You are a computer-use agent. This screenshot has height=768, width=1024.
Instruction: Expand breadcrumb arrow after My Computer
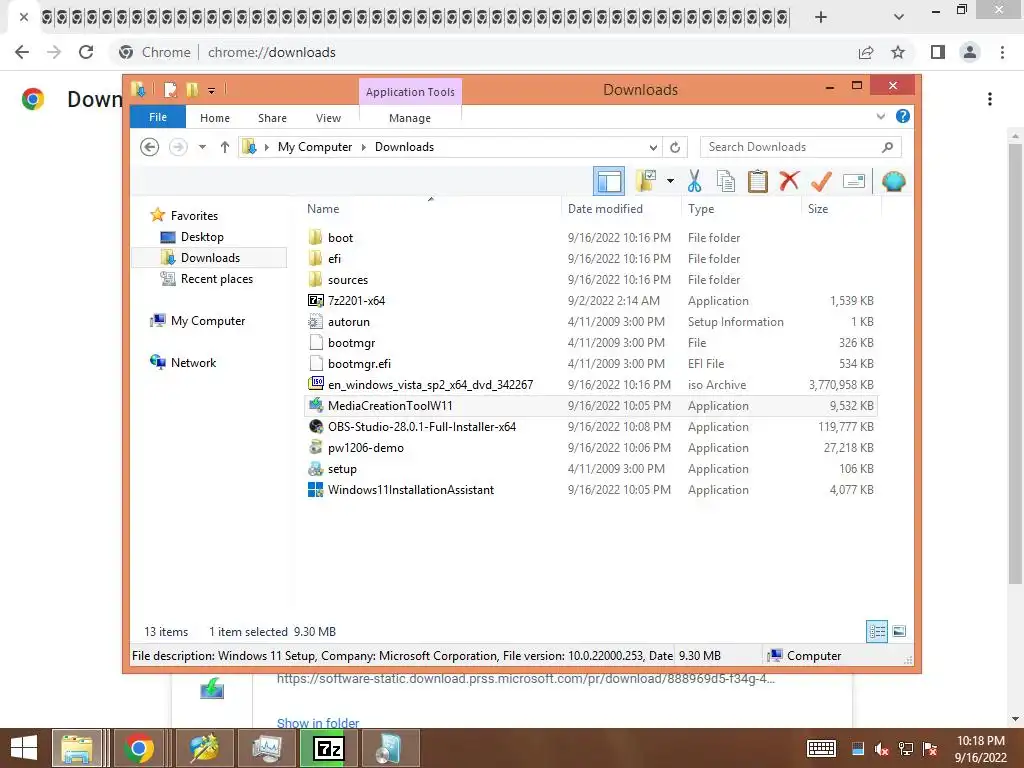pyautogui.click(x=364, y=147)
